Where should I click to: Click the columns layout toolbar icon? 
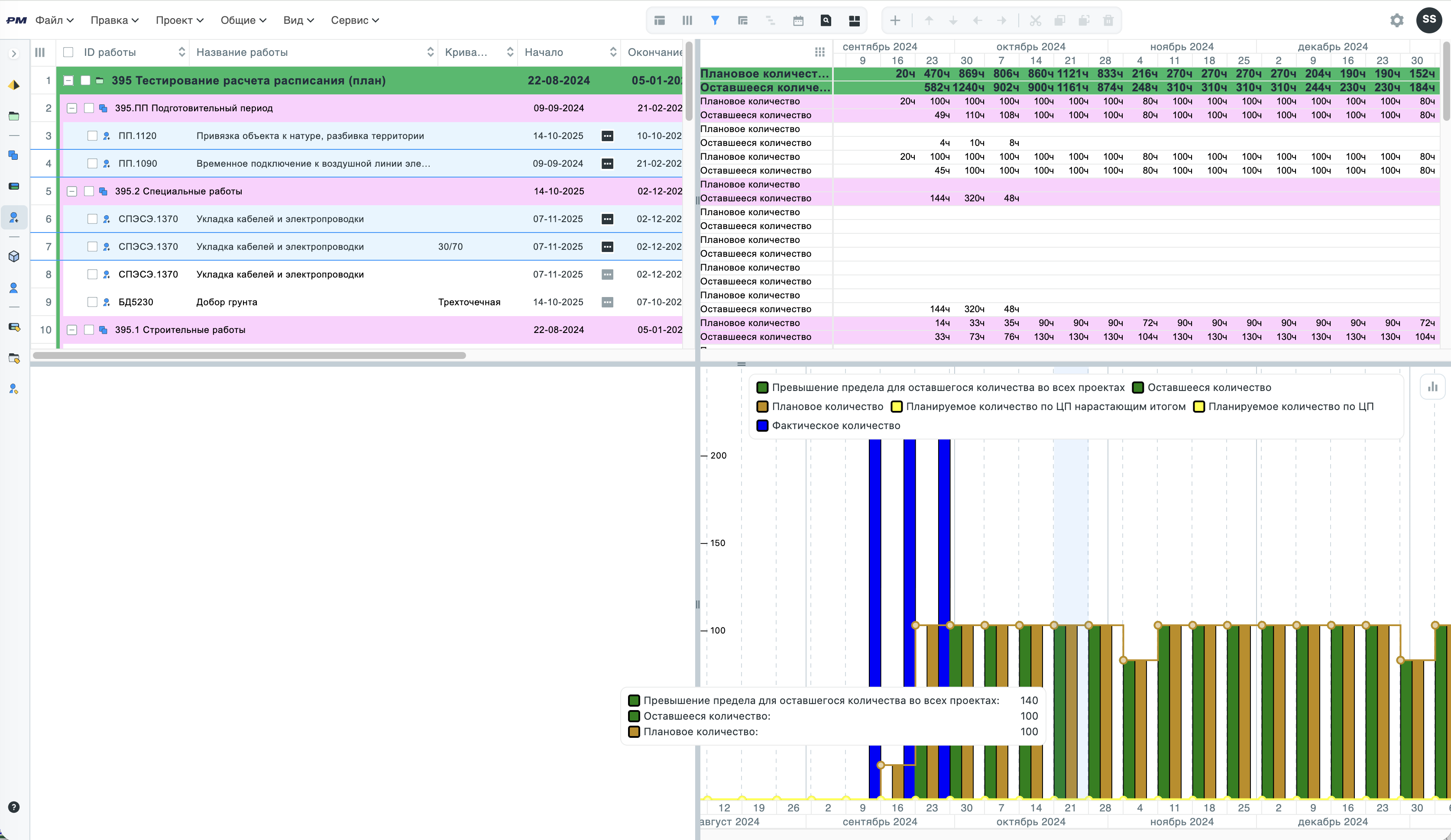tap(687, 21)
